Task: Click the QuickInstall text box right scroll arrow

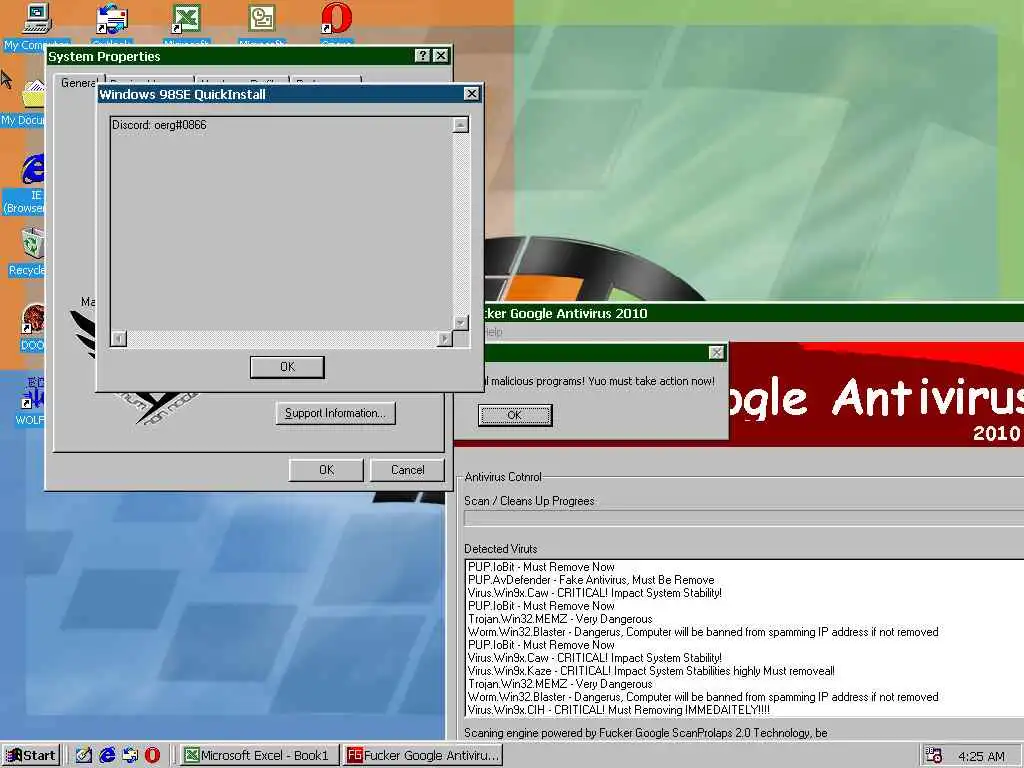Action: tap(445, 338)
